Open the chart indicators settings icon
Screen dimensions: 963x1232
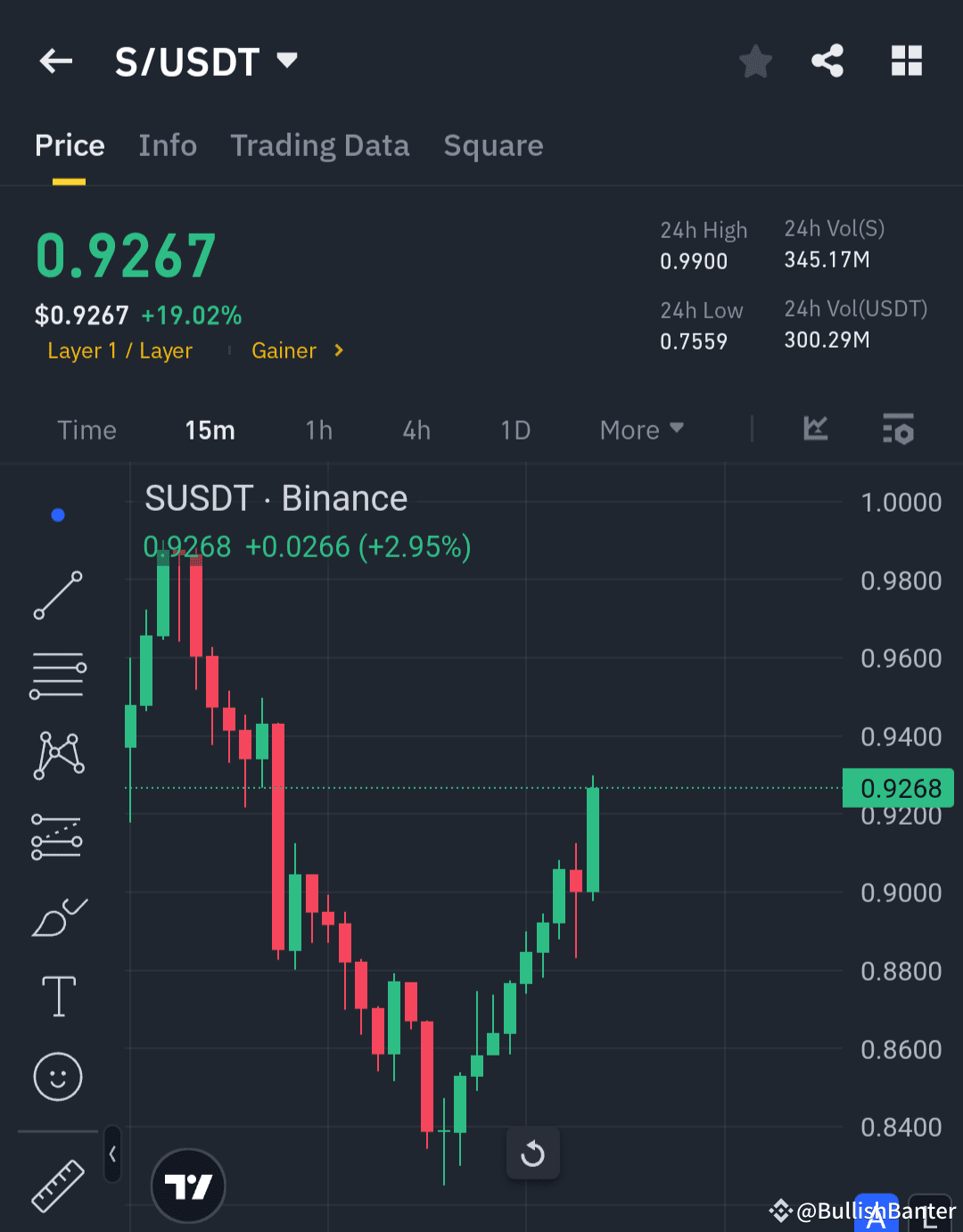898,430
